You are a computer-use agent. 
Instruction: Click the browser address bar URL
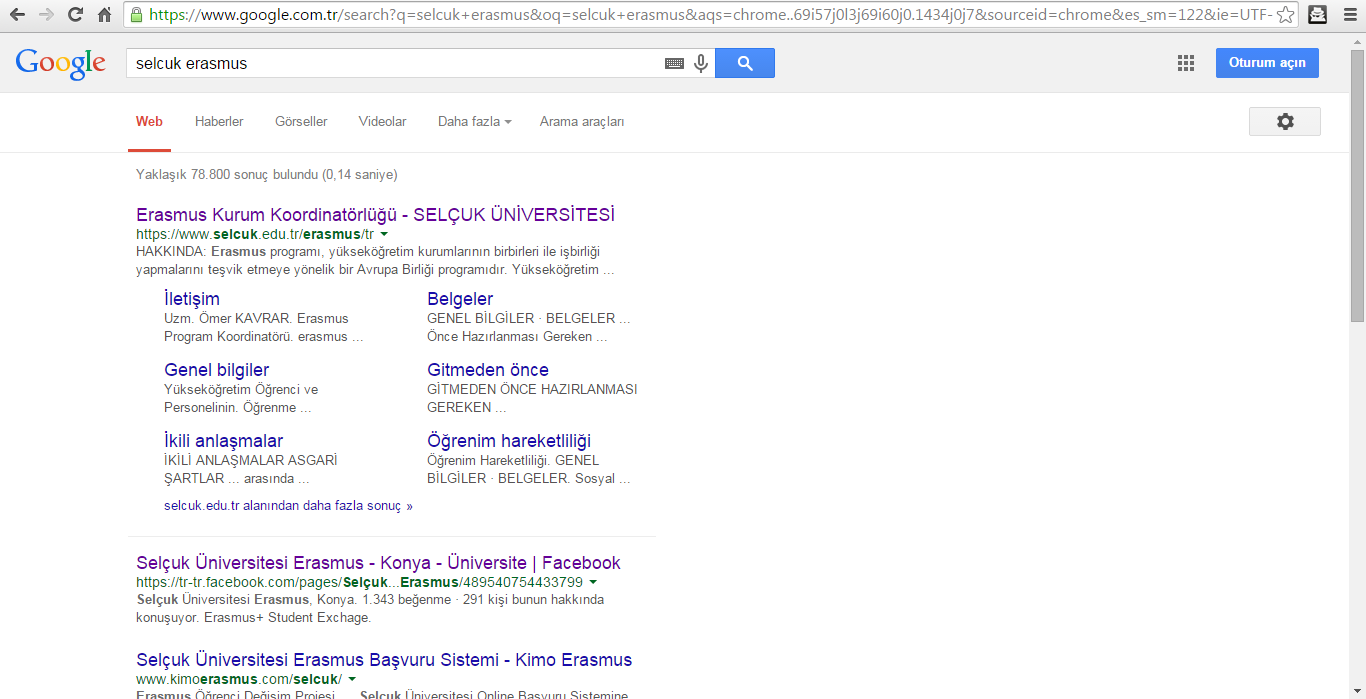coord(710,15)
